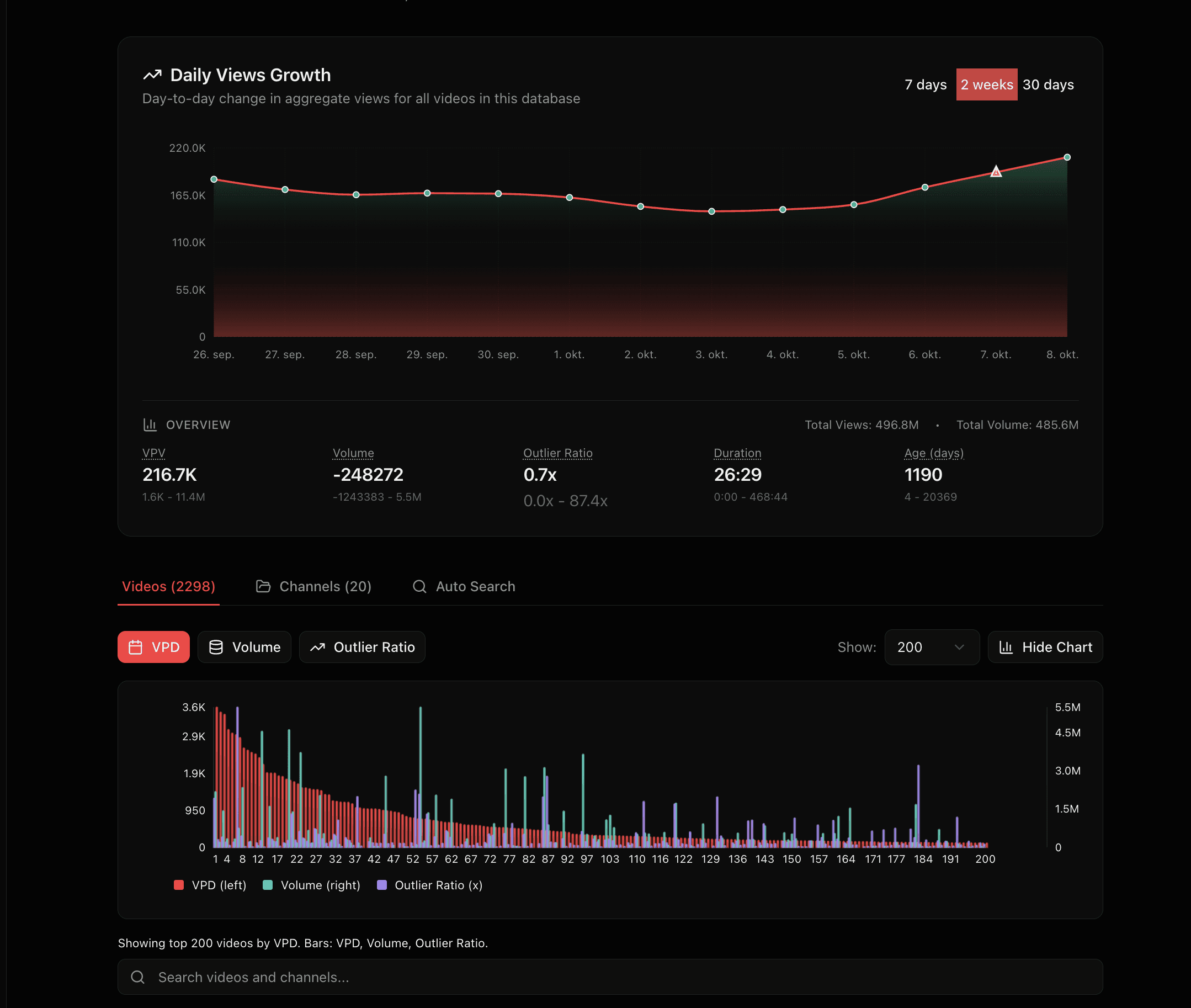Image resolution: width=1191 pixels, height=1008 pixels.
Task: Click the 8. okt. data point
Action: tap(1067, 157)
